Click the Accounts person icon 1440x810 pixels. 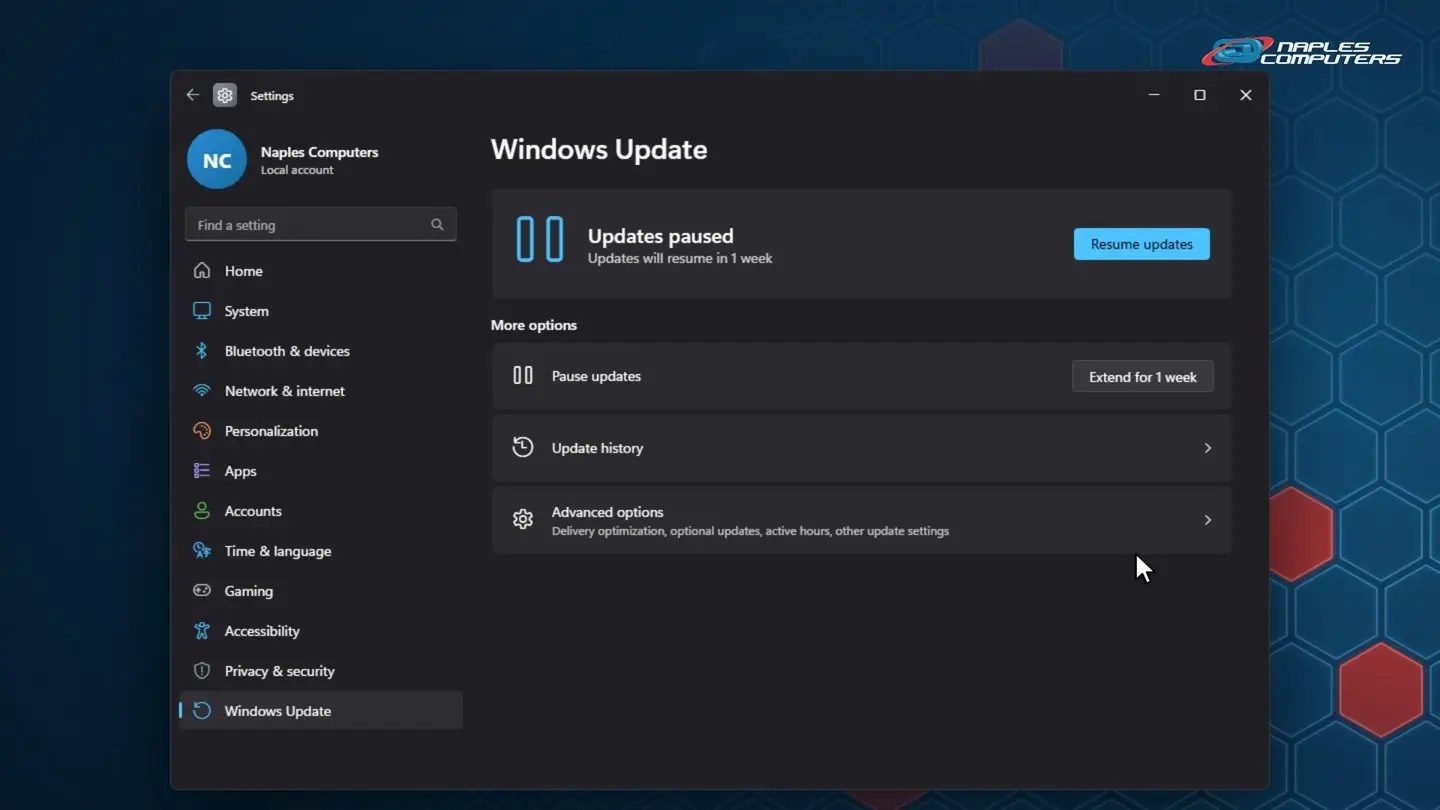click(202, 511)
